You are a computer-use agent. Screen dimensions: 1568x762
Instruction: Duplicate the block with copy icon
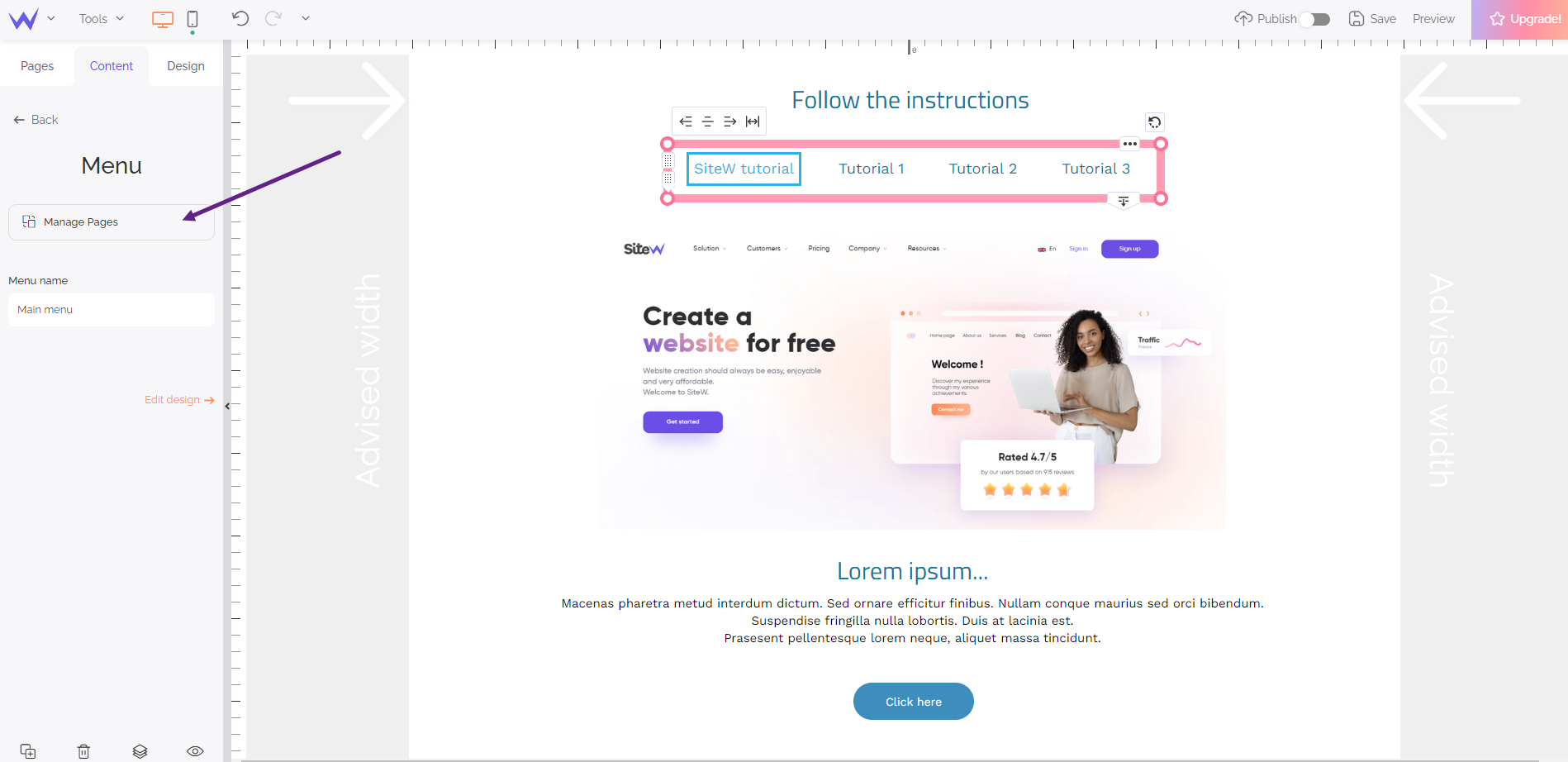[28, 751]
